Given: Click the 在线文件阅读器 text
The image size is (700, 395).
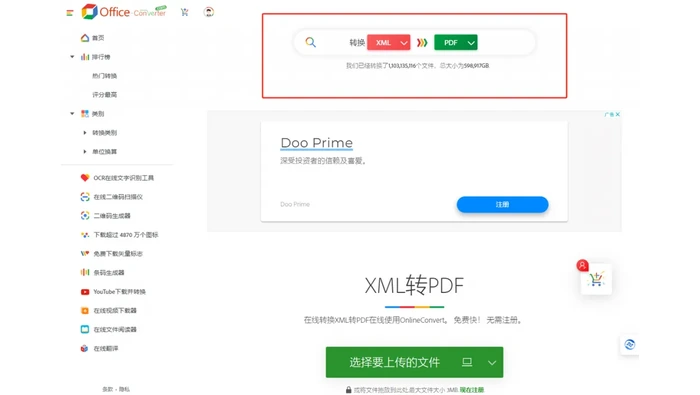Looking at the screenshot, I should [115, 329].
